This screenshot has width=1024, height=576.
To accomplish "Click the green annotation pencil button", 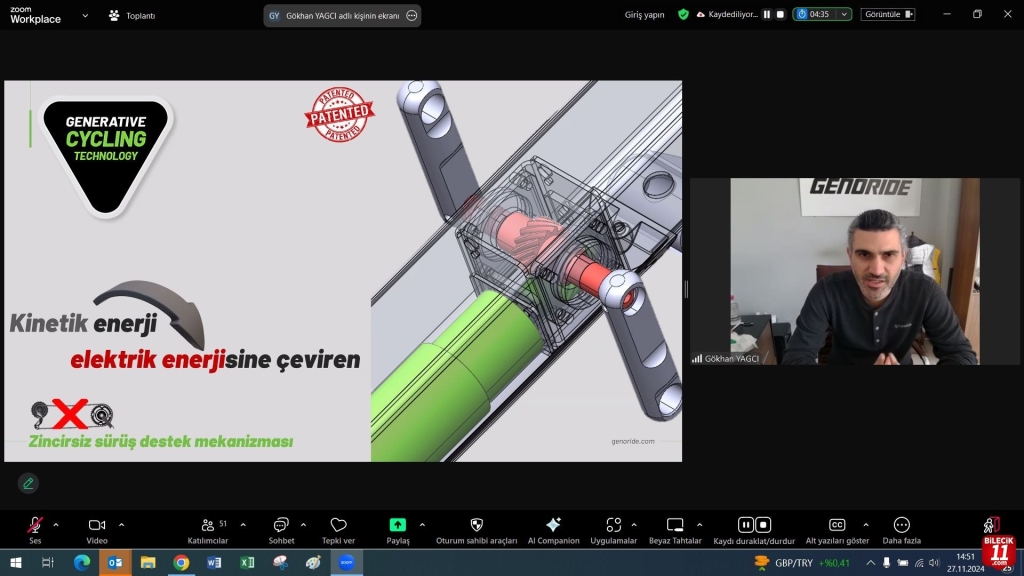I will point(28,483).
